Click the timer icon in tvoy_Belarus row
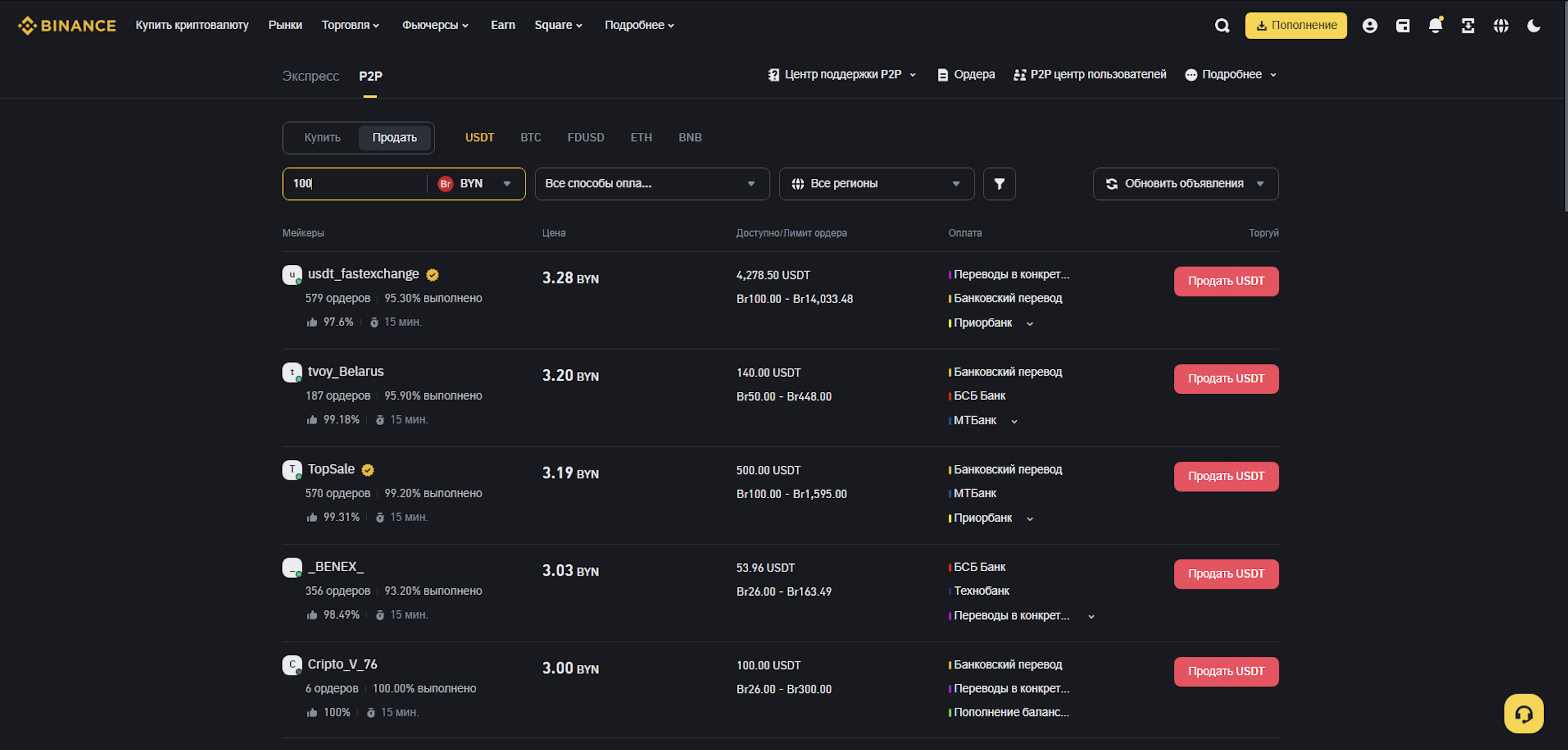This screenshot has height=750, width=1568. point(380,420)
